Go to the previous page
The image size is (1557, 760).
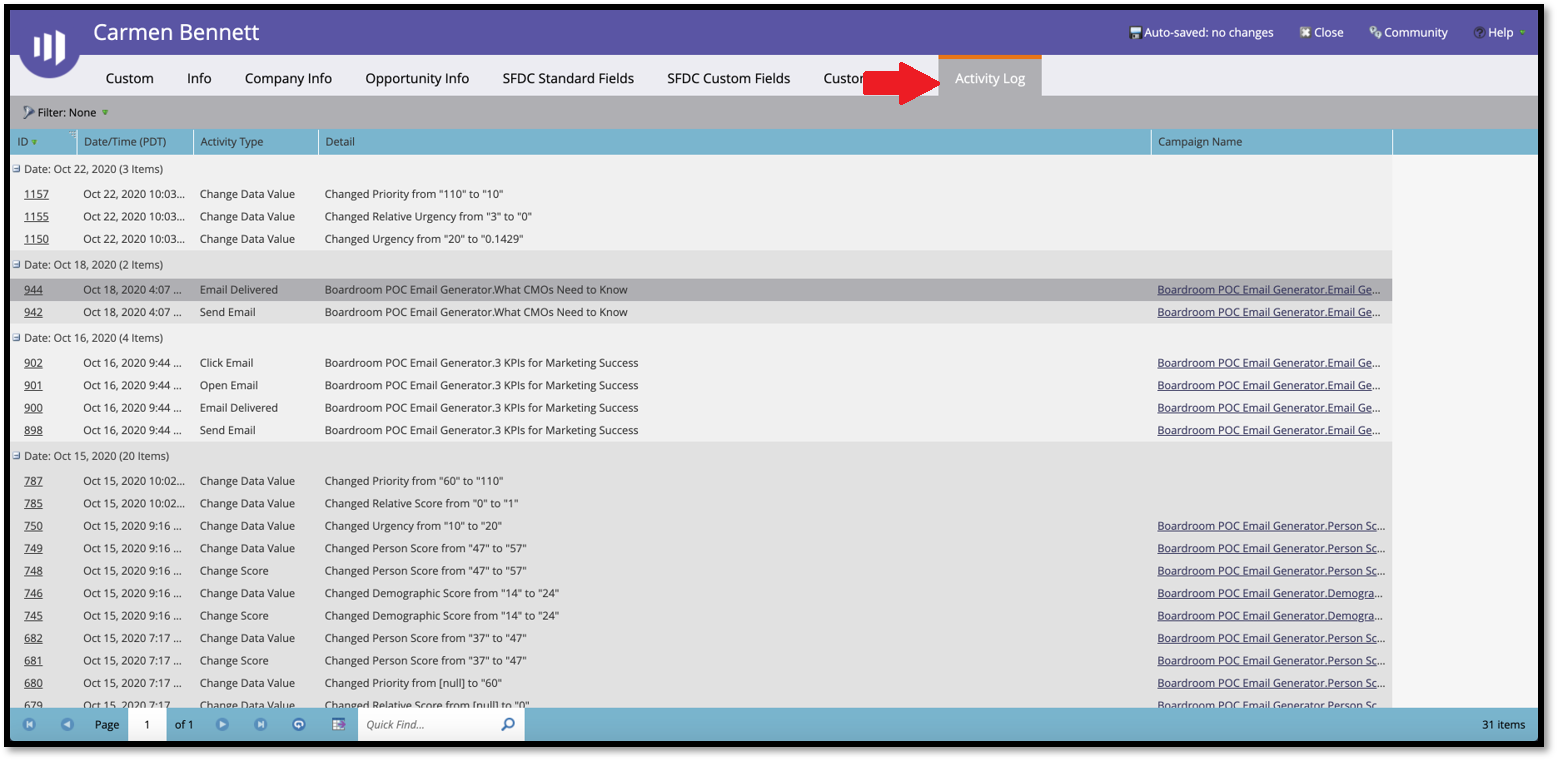click(67, 724)
